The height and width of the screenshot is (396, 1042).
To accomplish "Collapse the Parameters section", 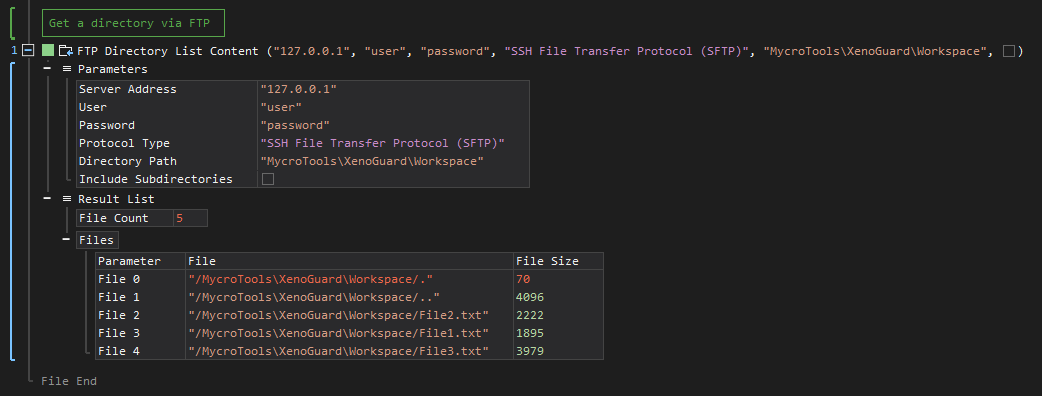I will click(48, 68).
